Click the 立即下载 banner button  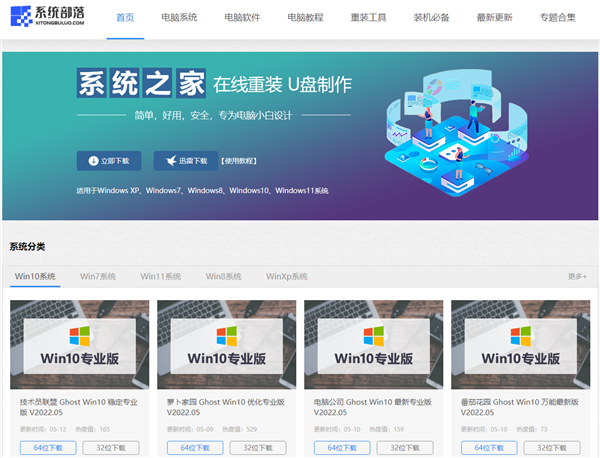[109, 161]
